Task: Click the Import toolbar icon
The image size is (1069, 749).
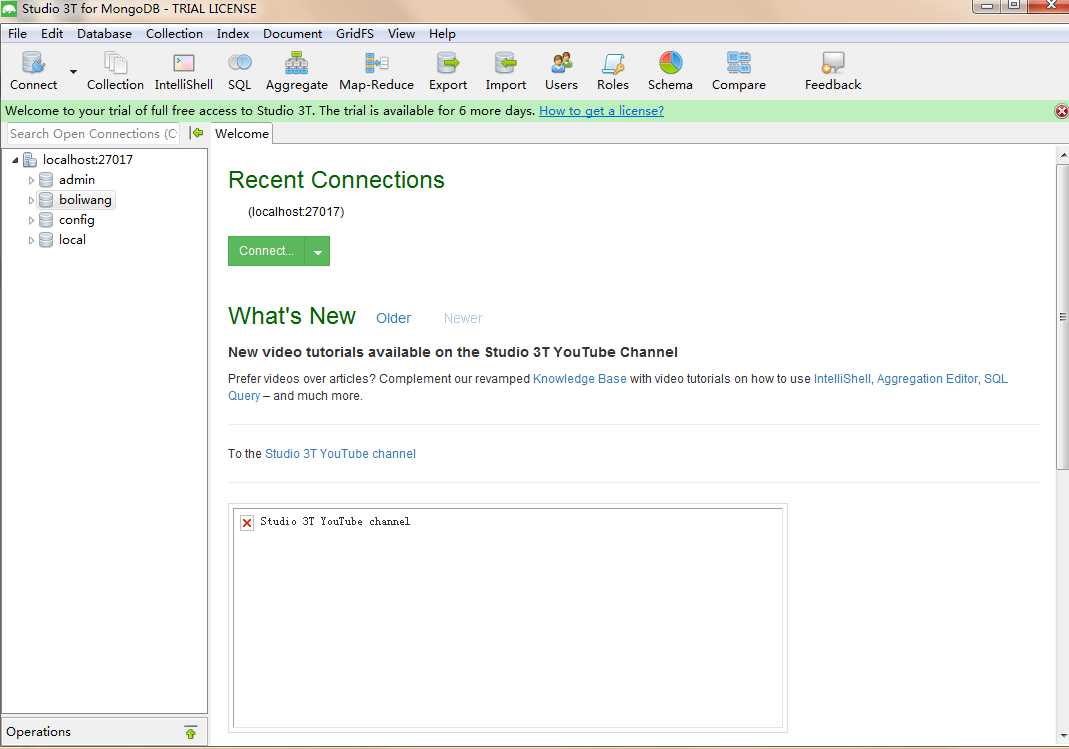Action: click(x=505, y=63)
